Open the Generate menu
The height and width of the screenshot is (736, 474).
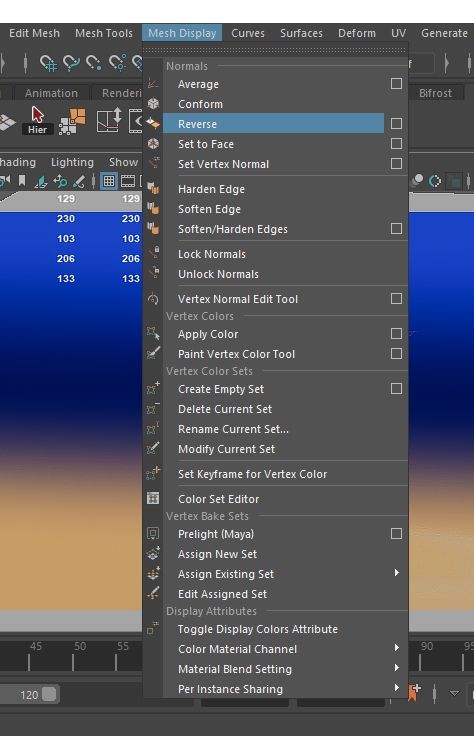pyautogui.click(x=444, y=33)
